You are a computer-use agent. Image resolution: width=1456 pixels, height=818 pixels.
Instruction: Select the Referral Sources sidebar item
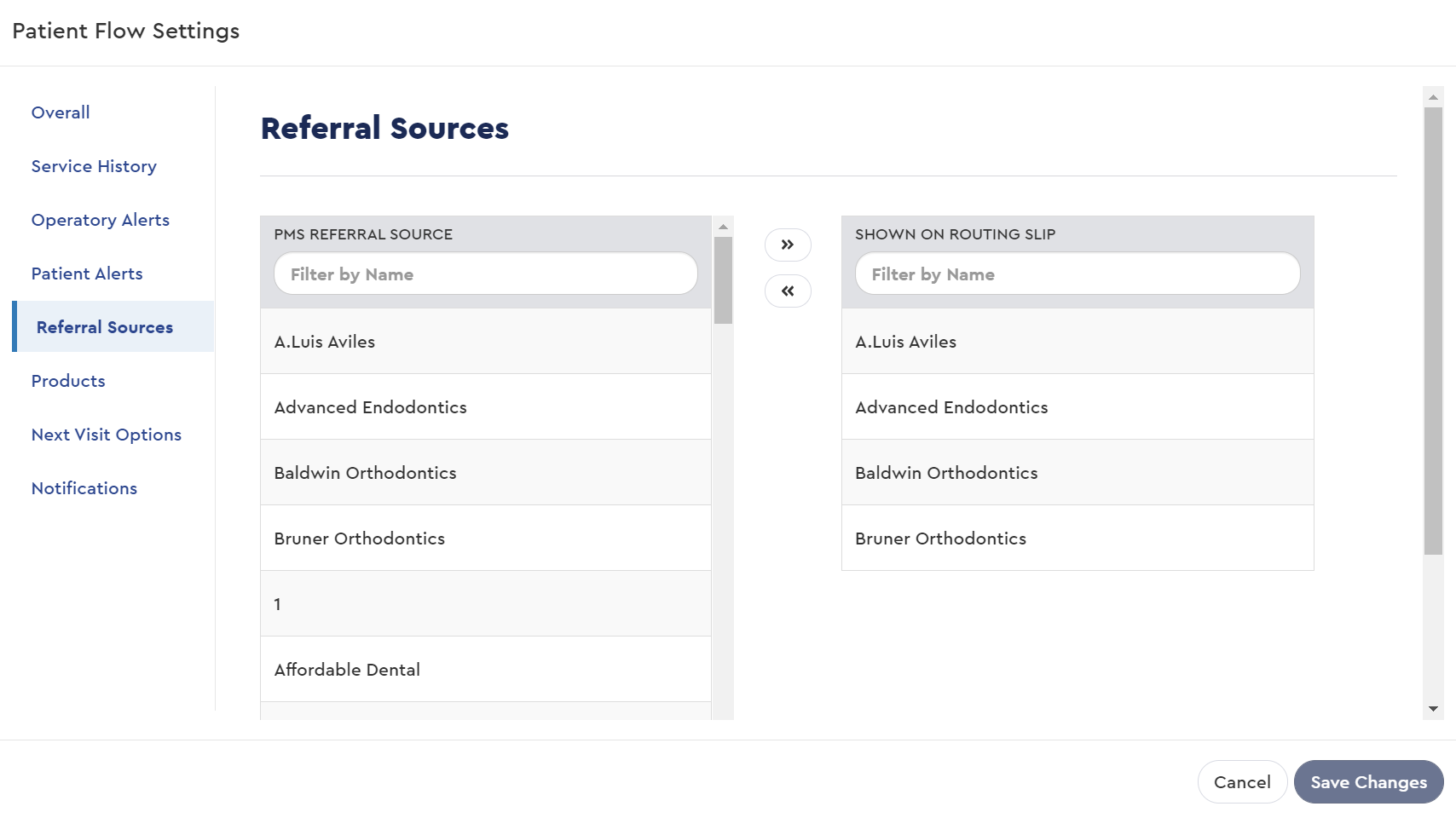(x=114, y=326)
